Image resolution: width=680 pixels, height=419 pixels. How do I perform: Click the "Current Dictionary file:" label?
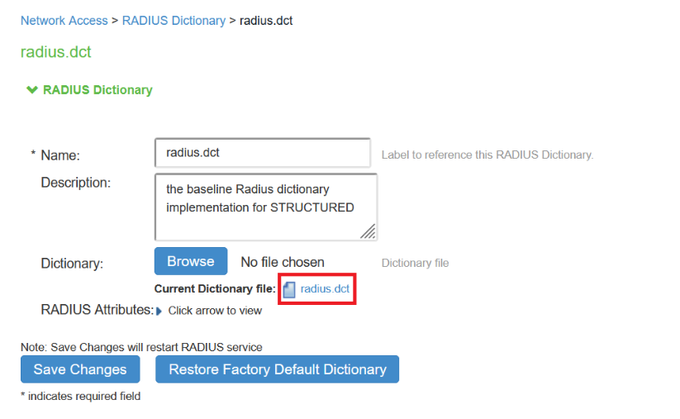215,289
